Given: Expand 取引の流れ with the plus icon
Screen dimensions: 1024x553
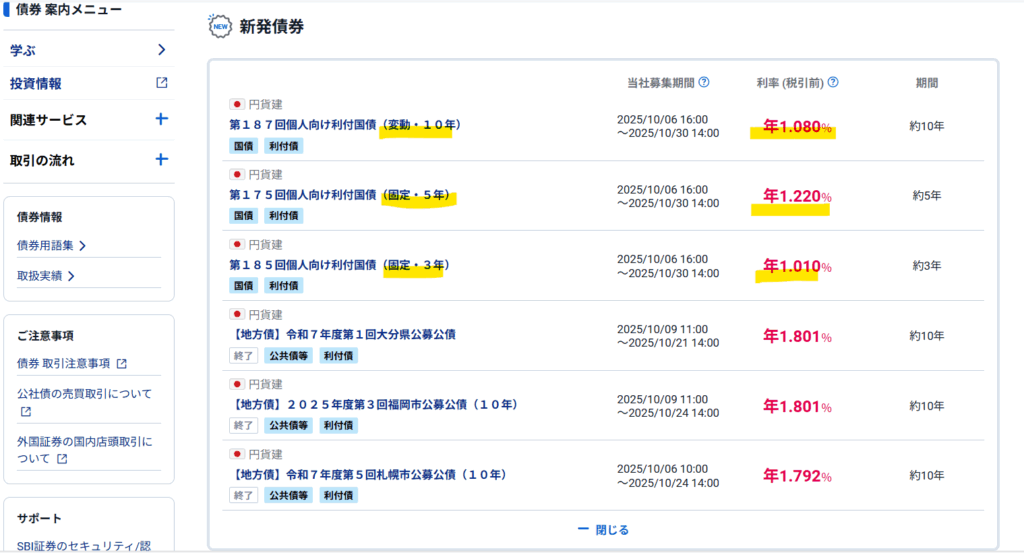Looking at the screenshot, I should [x=161, y=159].
